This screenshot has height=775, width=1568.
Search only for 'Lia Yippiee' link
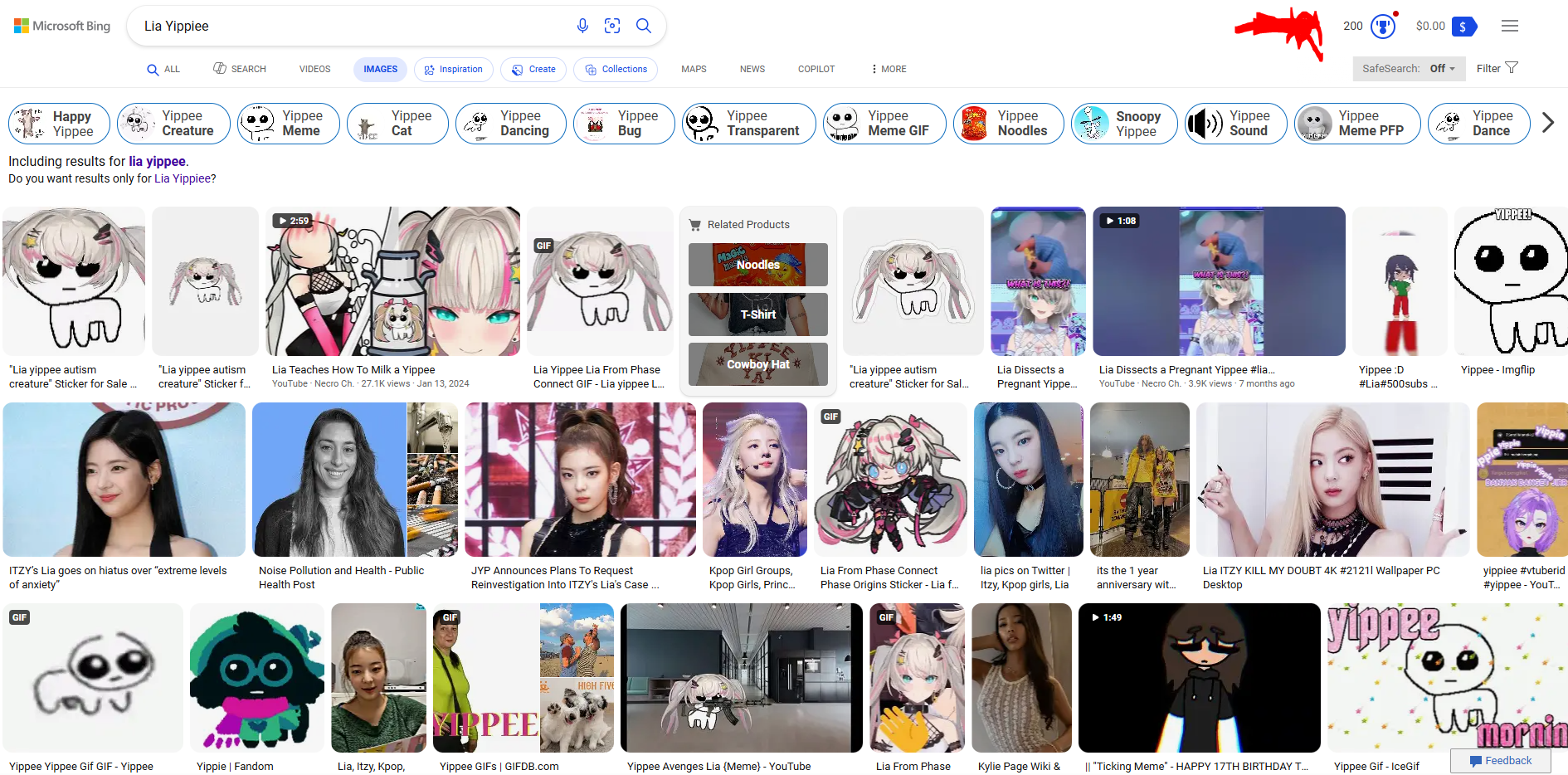click(183, 178)
